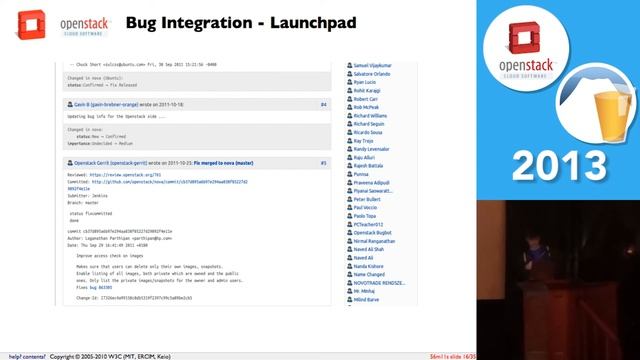Click person icon beside PCTeacher012
The height and width of the screenshot is (360, 640).
350,224
